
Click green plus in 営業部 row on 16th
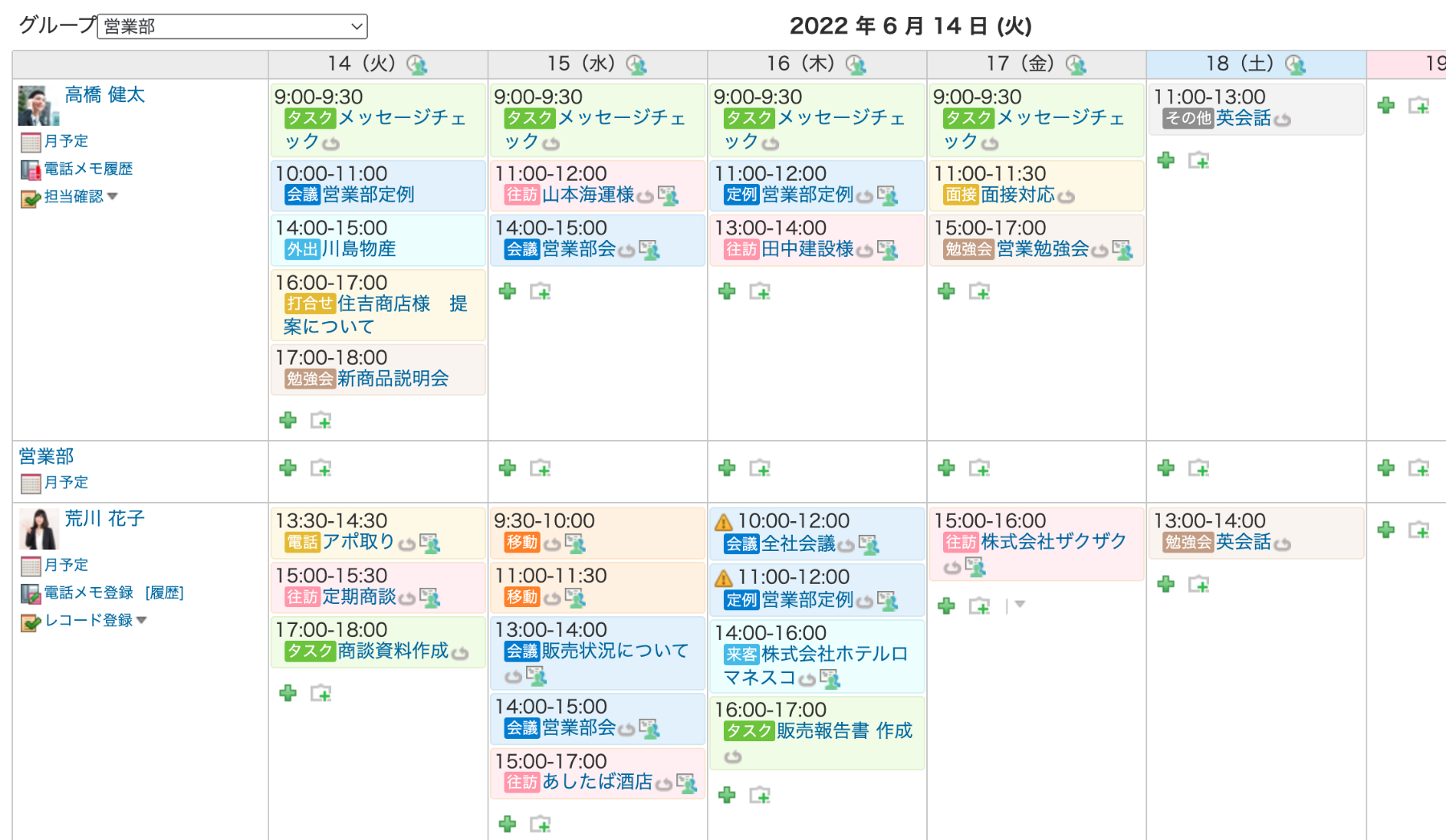pyautogui.click(x=727, y=468)
